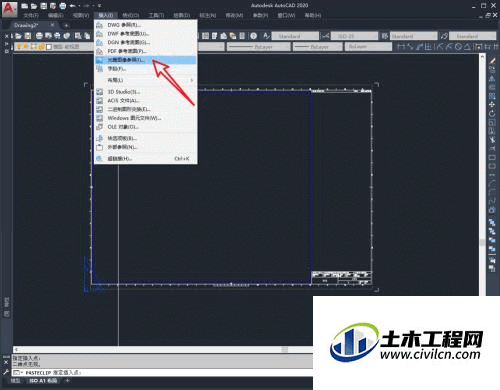This screenshot has height=390, width=500.
Task: Add a new drawing tab with plus
Action: tap(66, 25)
